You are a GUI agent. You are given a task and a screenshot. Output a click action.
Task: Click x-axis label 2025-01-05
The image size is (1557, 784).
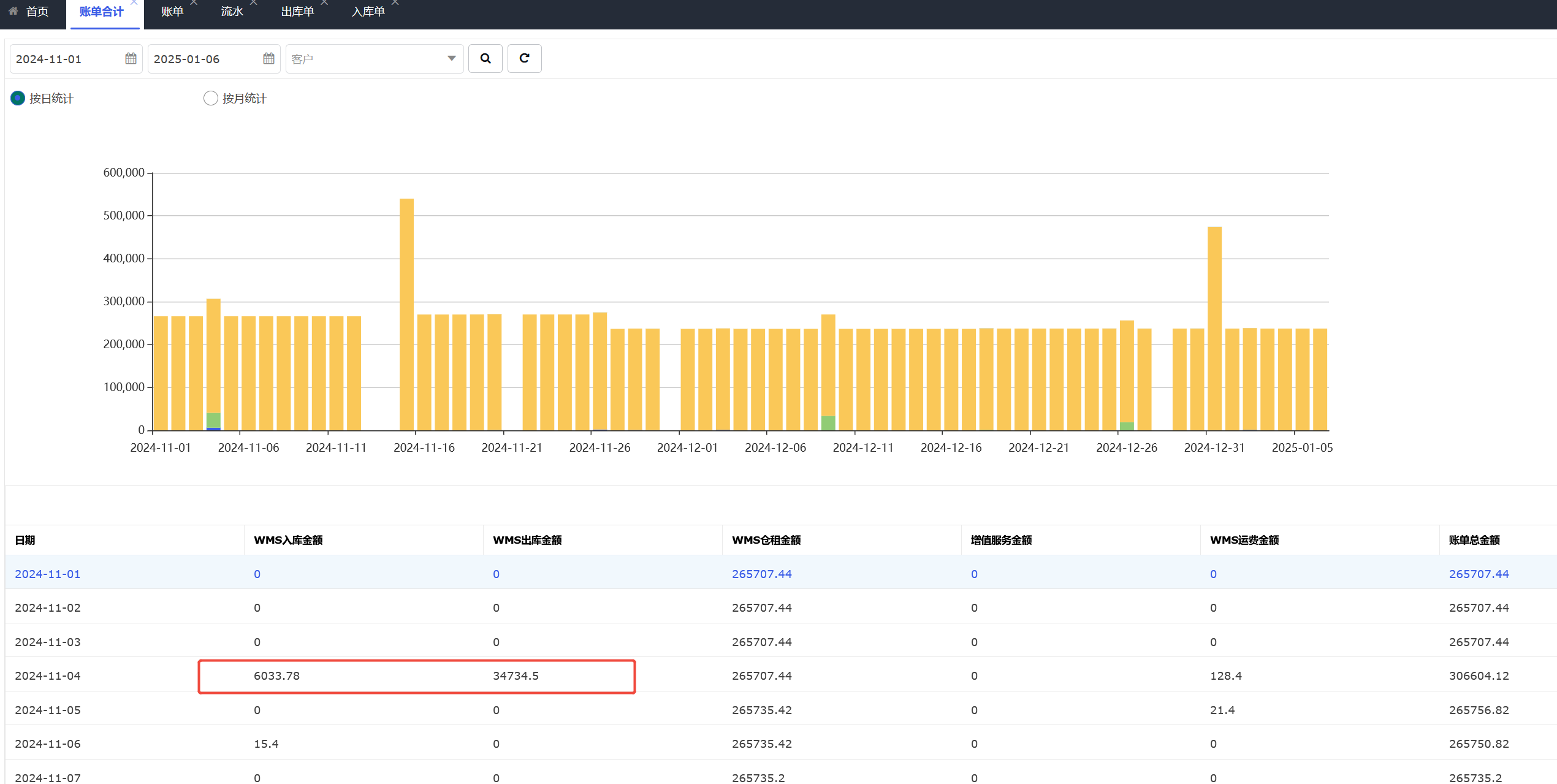point(1302,447)
